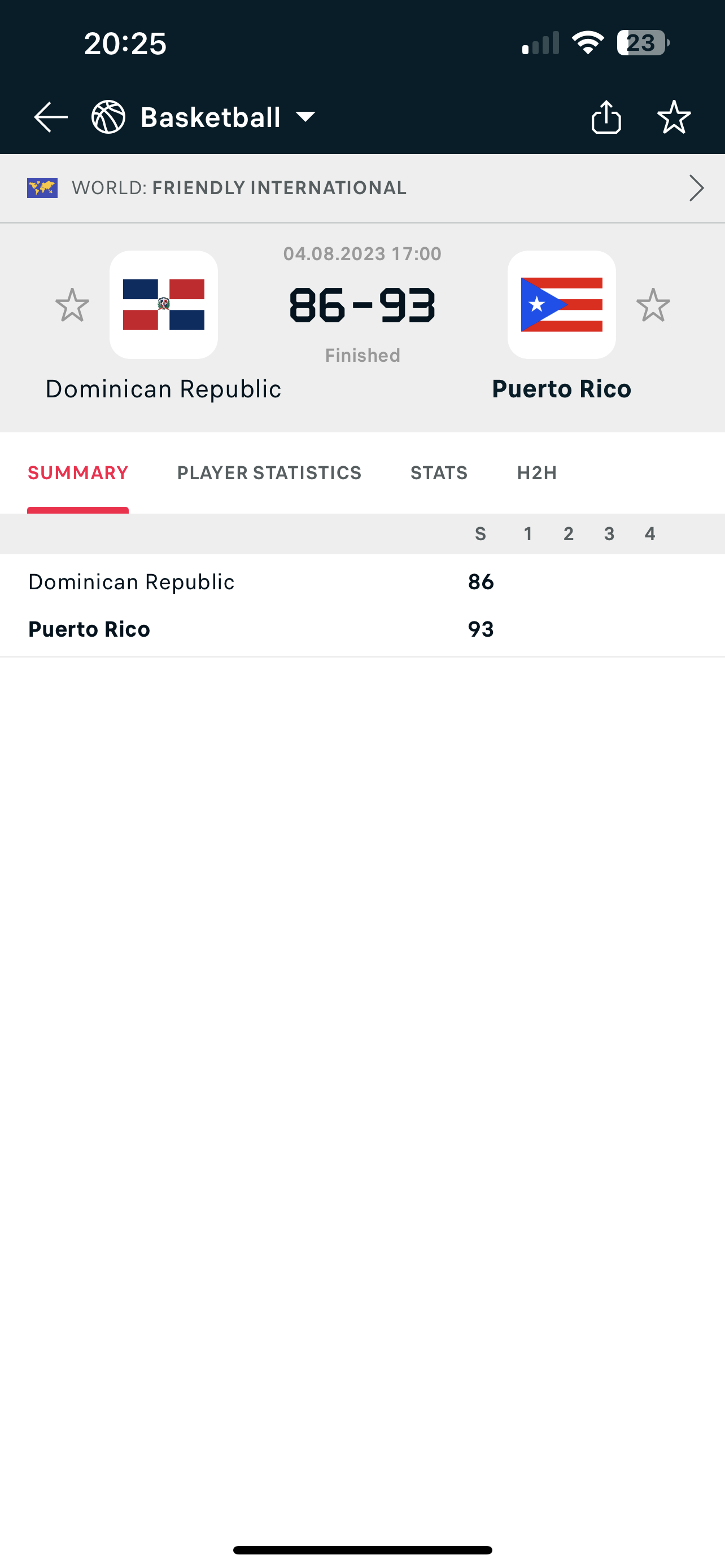
Task: Open World: Friendly International league link
Action: [239, 188]
